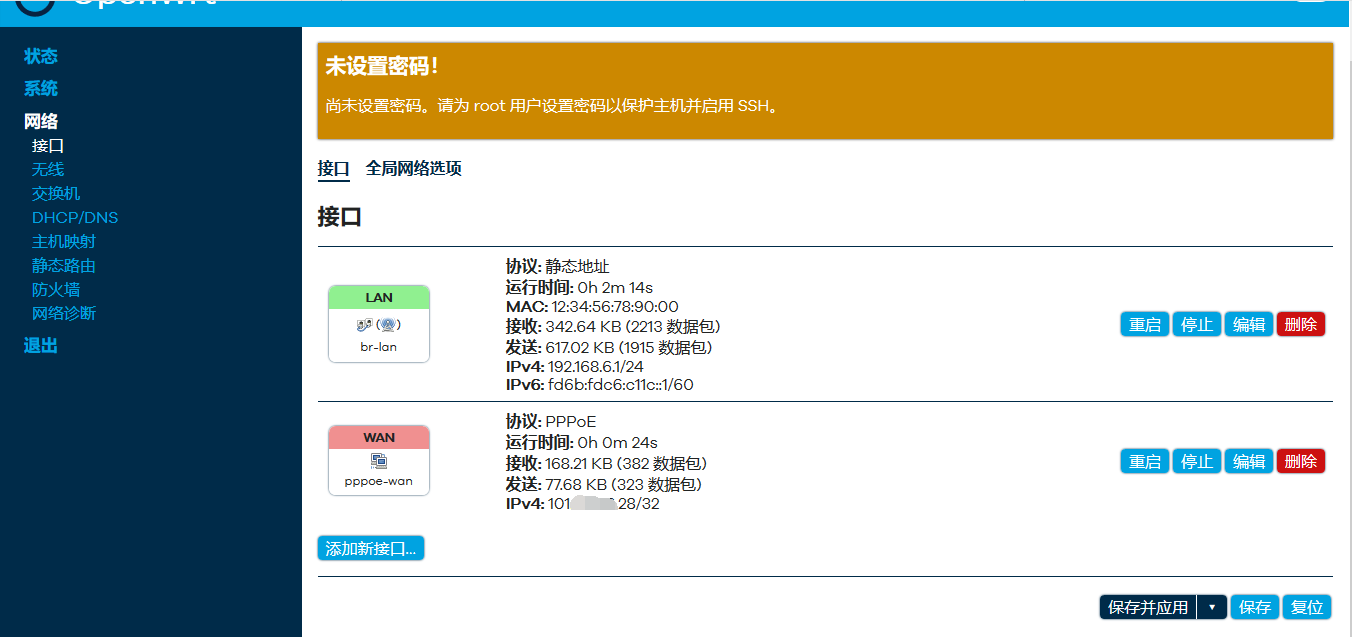Click the OpenWrt logo icon

coord(36,5)
